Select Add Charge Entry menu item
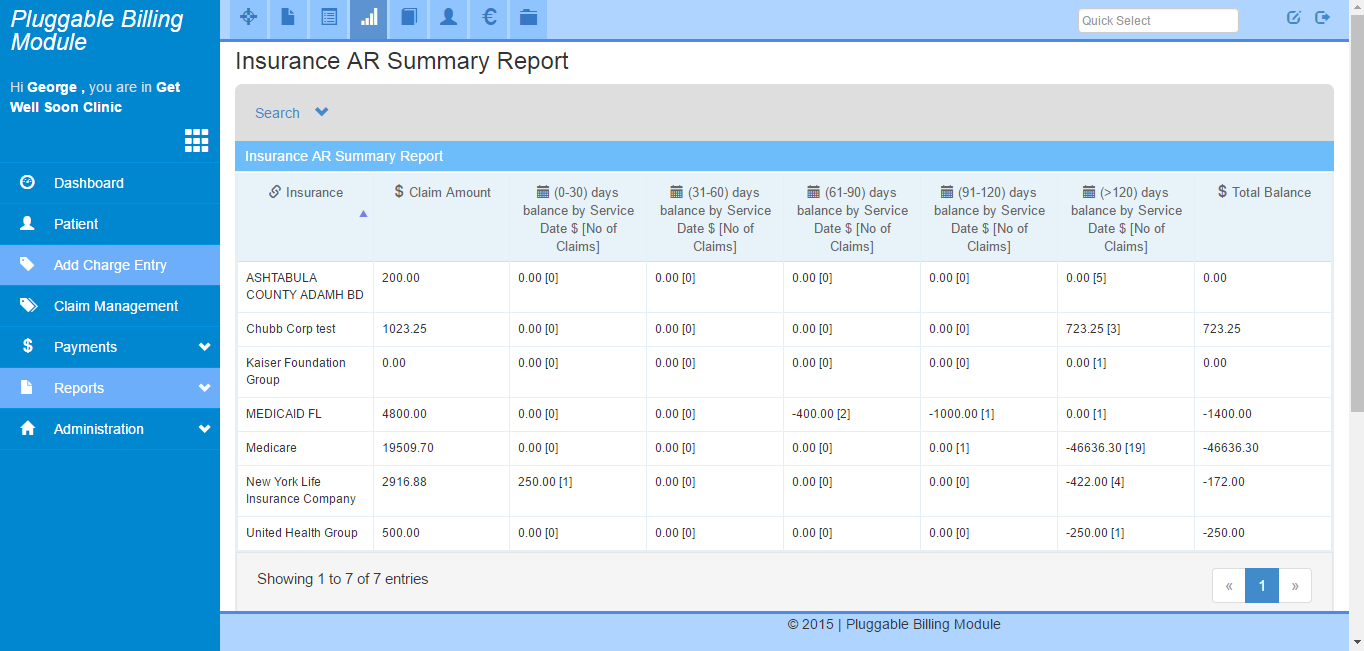The image size is (1364, 651). (x=110, y=265)
